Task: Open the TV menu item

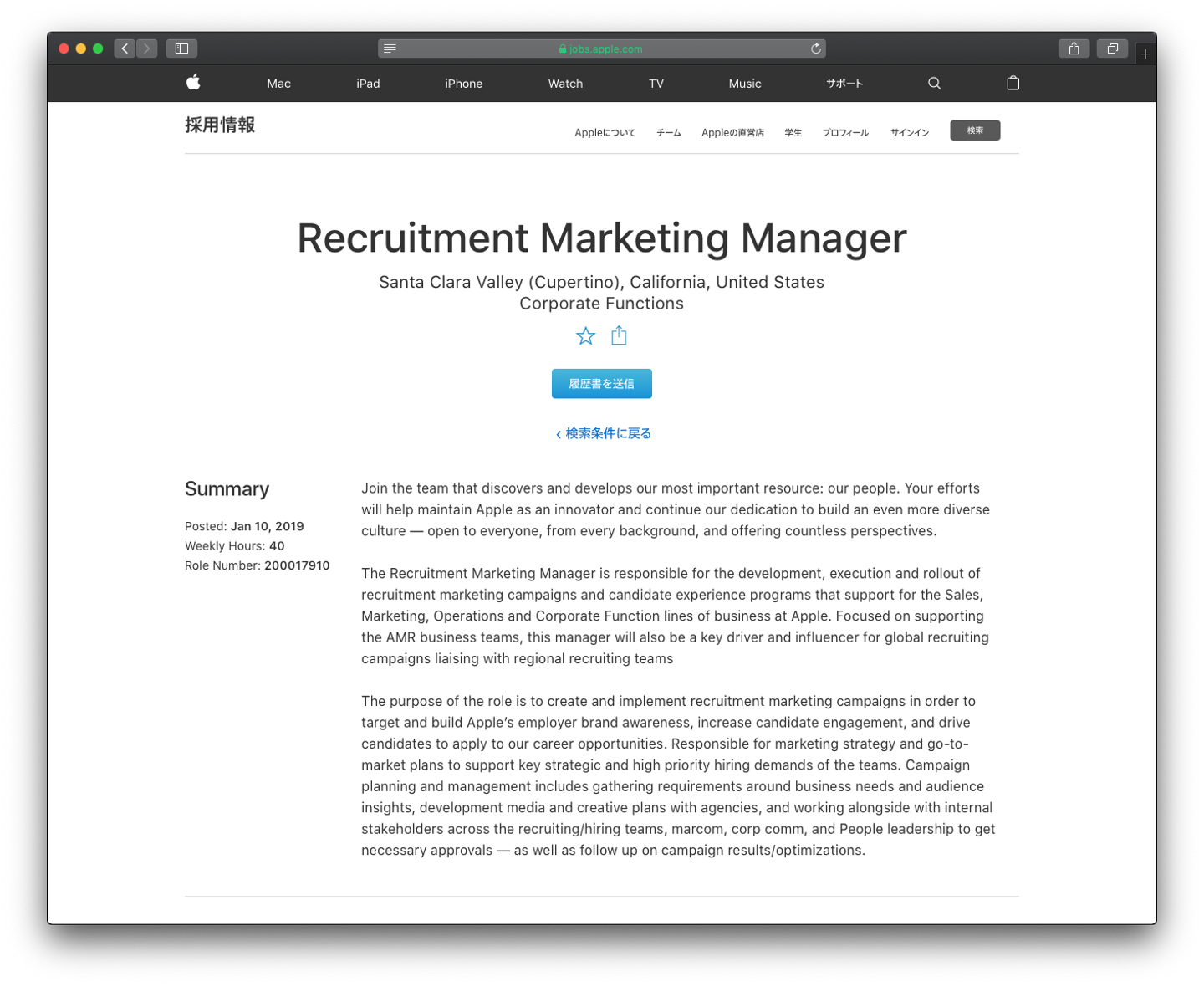Action: [656, 84]
